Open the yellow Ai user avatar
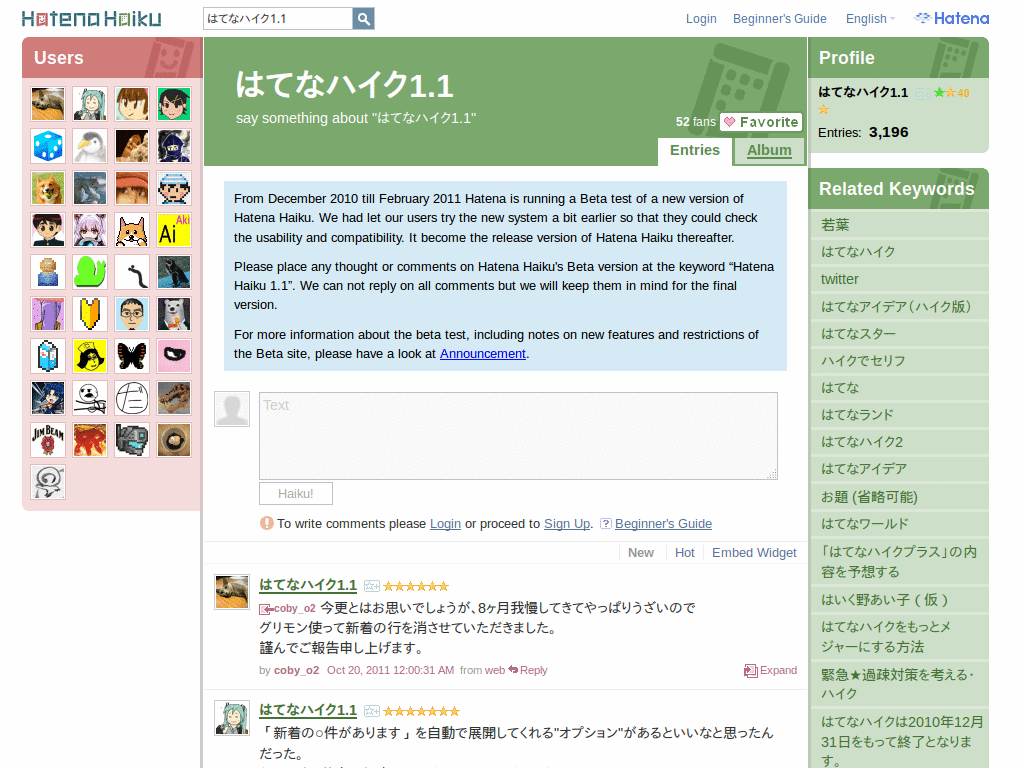Viewport: 1024px width, 768px height. click(174, 230)
